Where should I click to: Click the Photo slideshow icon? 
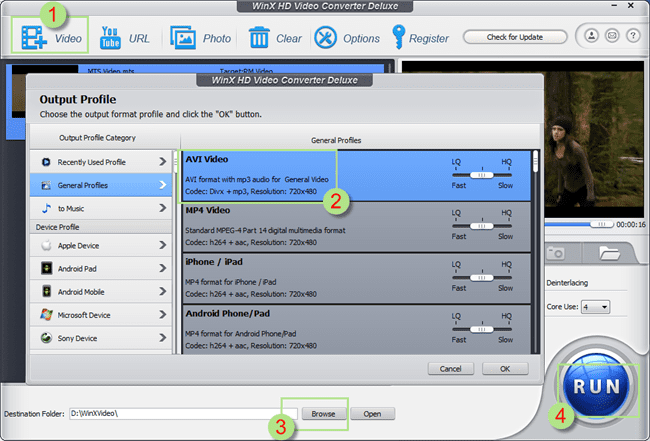click(x=183, y=38)
